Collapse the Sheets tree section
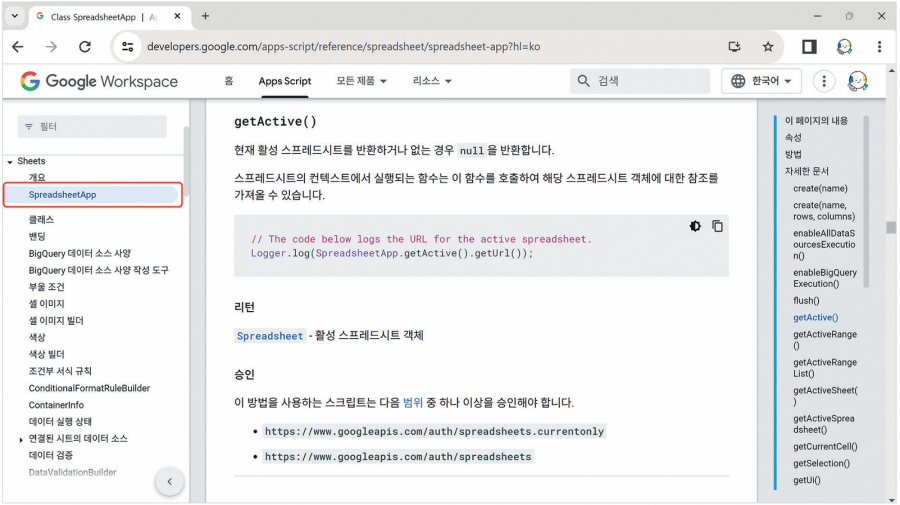The height and width of the screenshot is (505, 900). [x=10, y=162]
